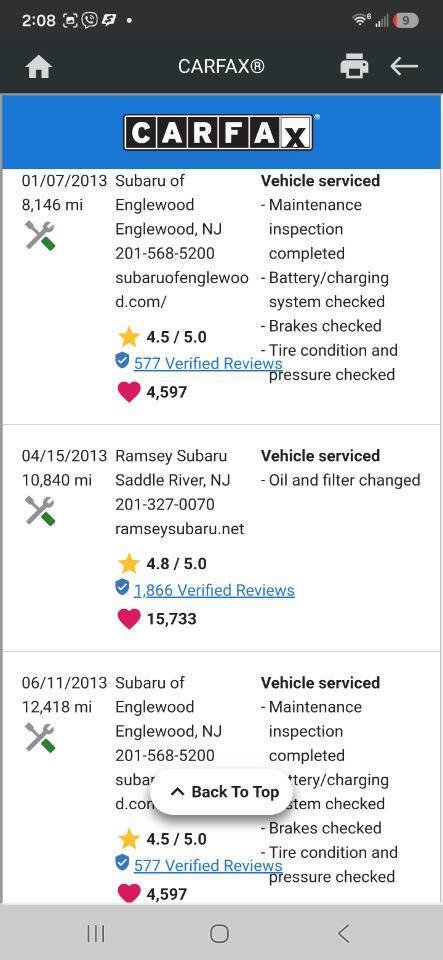The width and height of the screenshot is (443, 960).
Task: Tap Android home navigation button
Action: pos(220,933)
